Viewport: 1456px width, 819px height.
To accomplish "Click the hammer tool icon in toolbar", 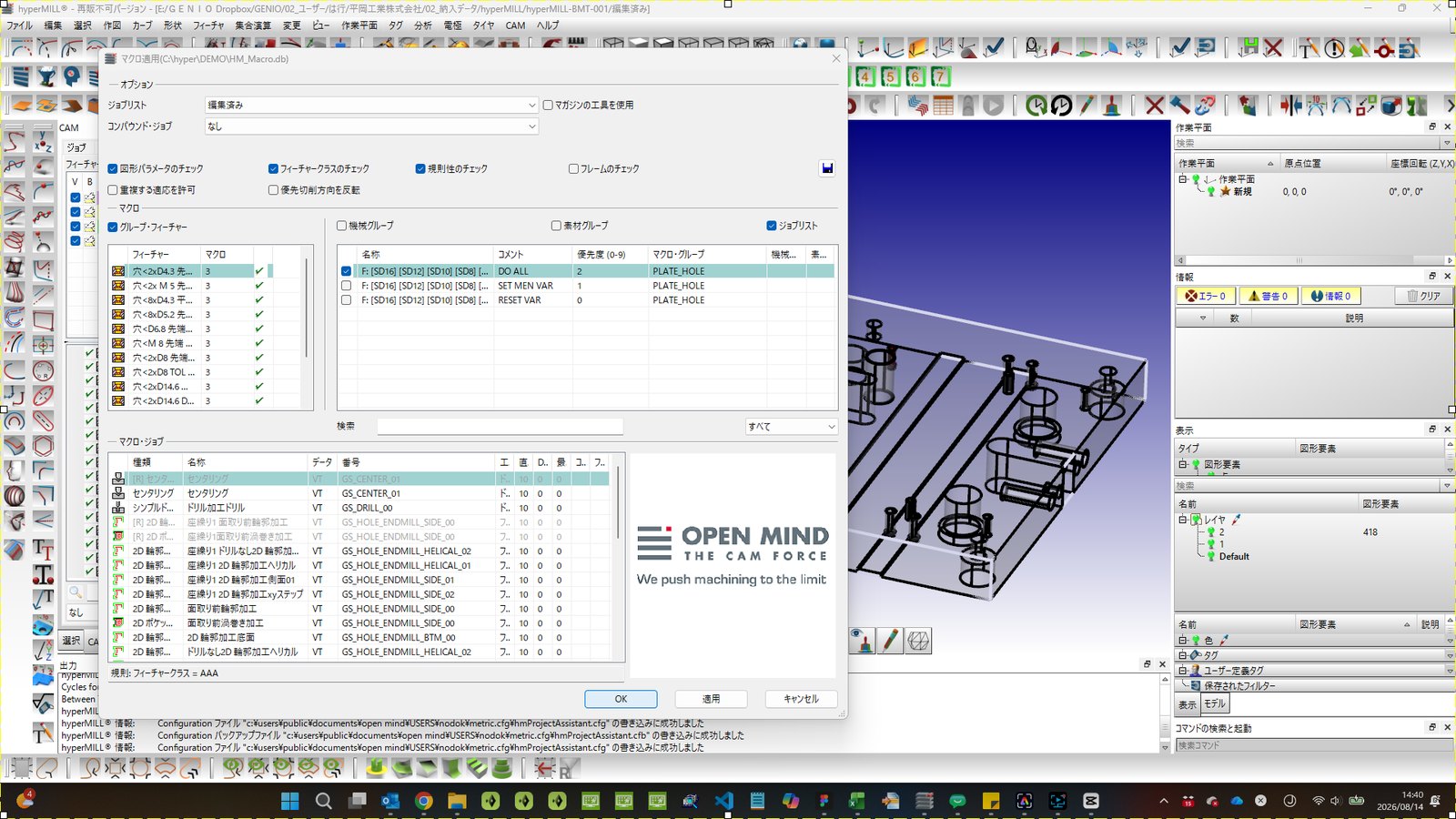I will point(1179,106).
